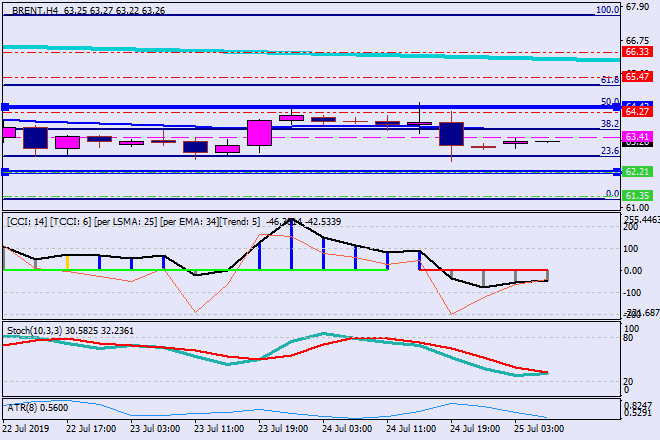Click the green 62.21 price label

[638, 172]
